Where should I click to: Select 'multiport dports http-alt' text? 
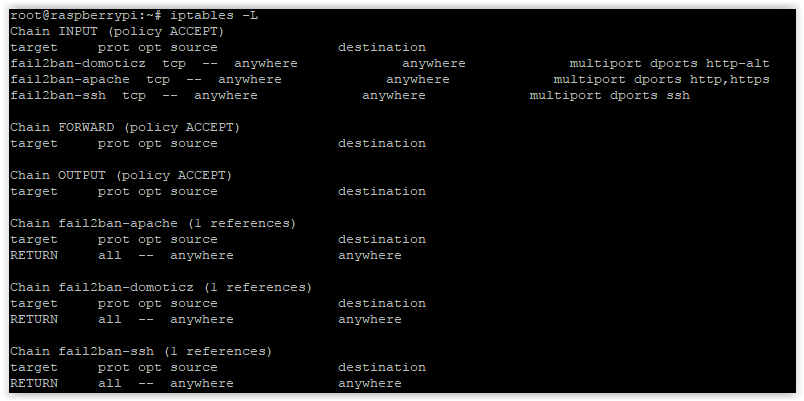click(x=669, y=64)
